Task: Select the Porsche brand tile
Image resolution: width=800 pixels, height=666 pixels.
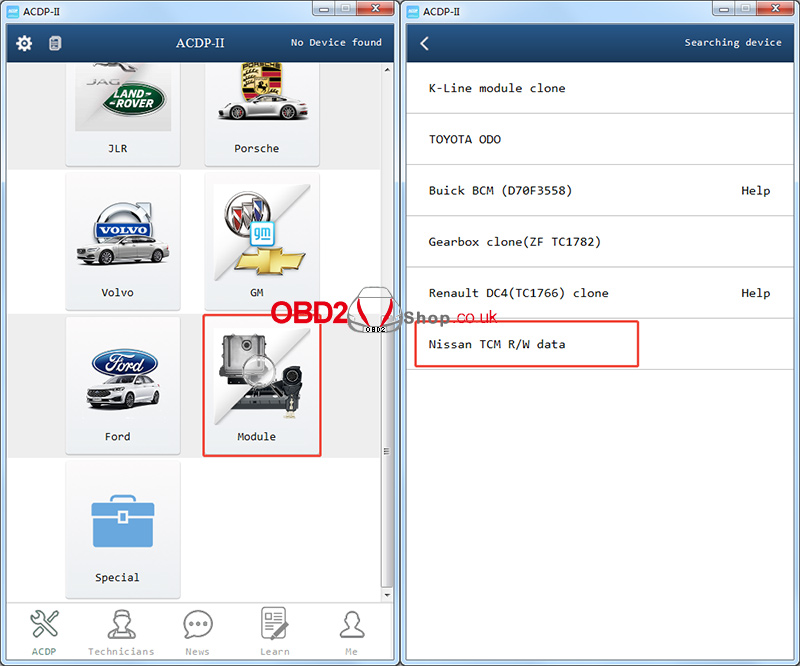Action: (262, 114)
